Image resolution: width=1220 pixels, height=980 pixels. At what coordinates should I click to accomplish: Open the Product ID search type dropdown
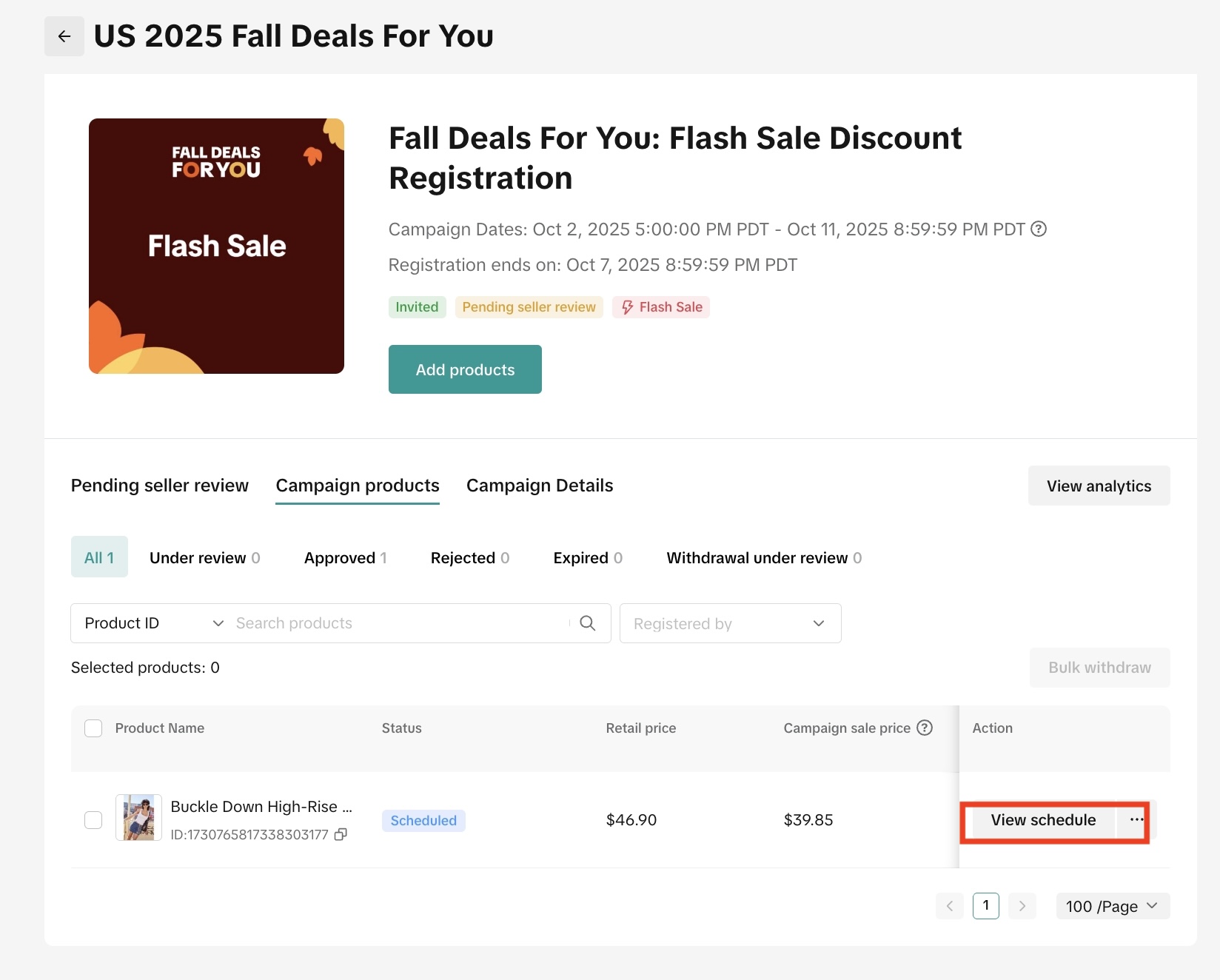[153, 623]
